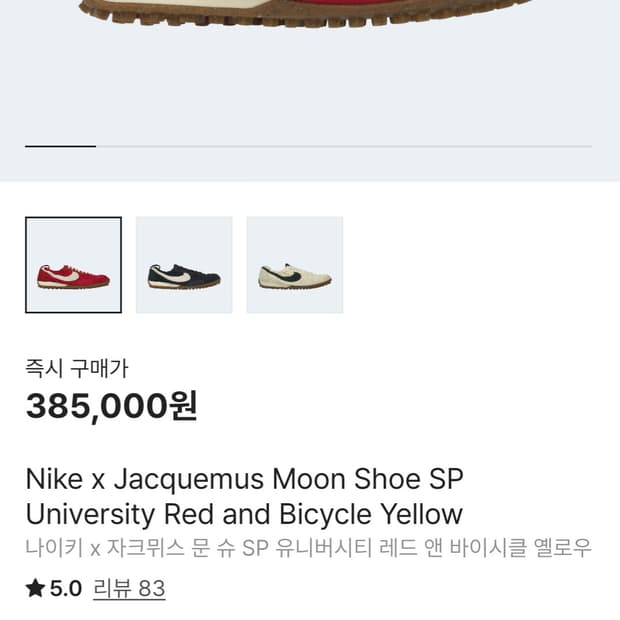Click the black Swoosh on cream thumbnail
This screenshot has width=620, height=620.
coord(288,273)
